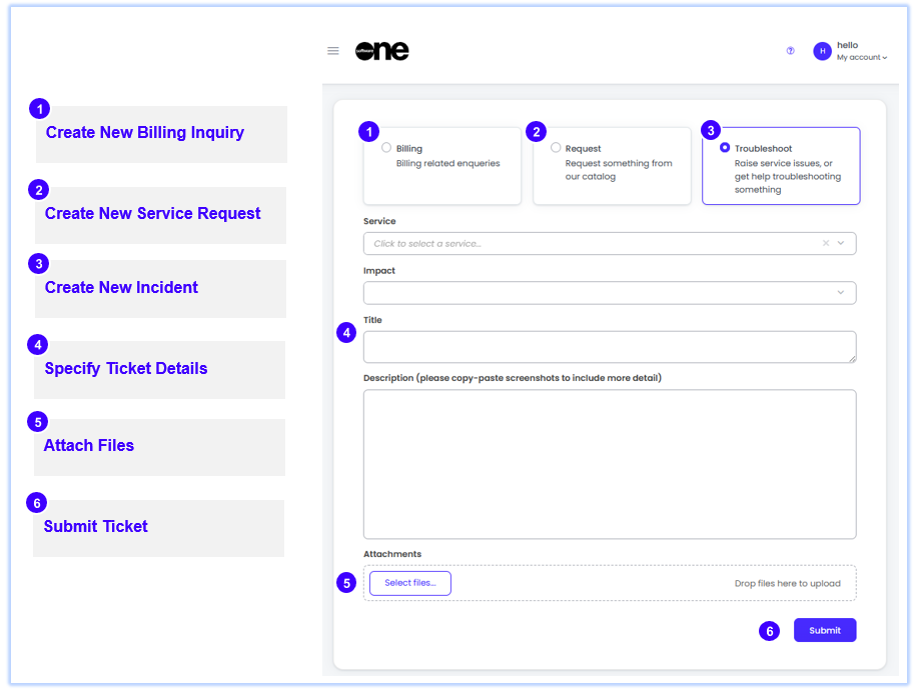Click the "one" logo in header
Image resolution: width=918 pixels, height=692 pixels.
(382, 51)
